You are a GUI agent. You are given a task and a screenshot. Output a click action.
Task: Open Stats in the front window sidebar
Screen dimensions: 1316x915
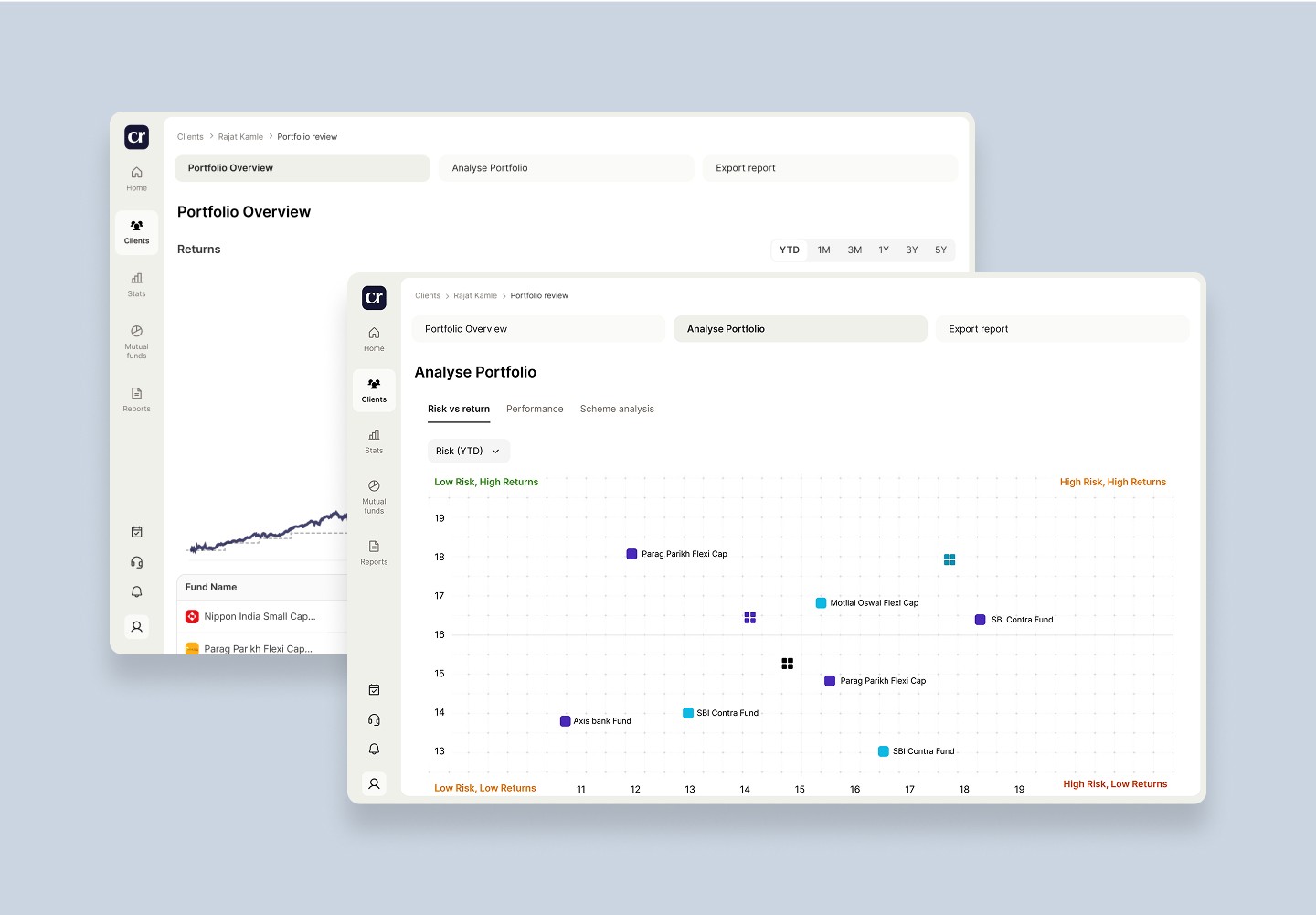[374, 441]
